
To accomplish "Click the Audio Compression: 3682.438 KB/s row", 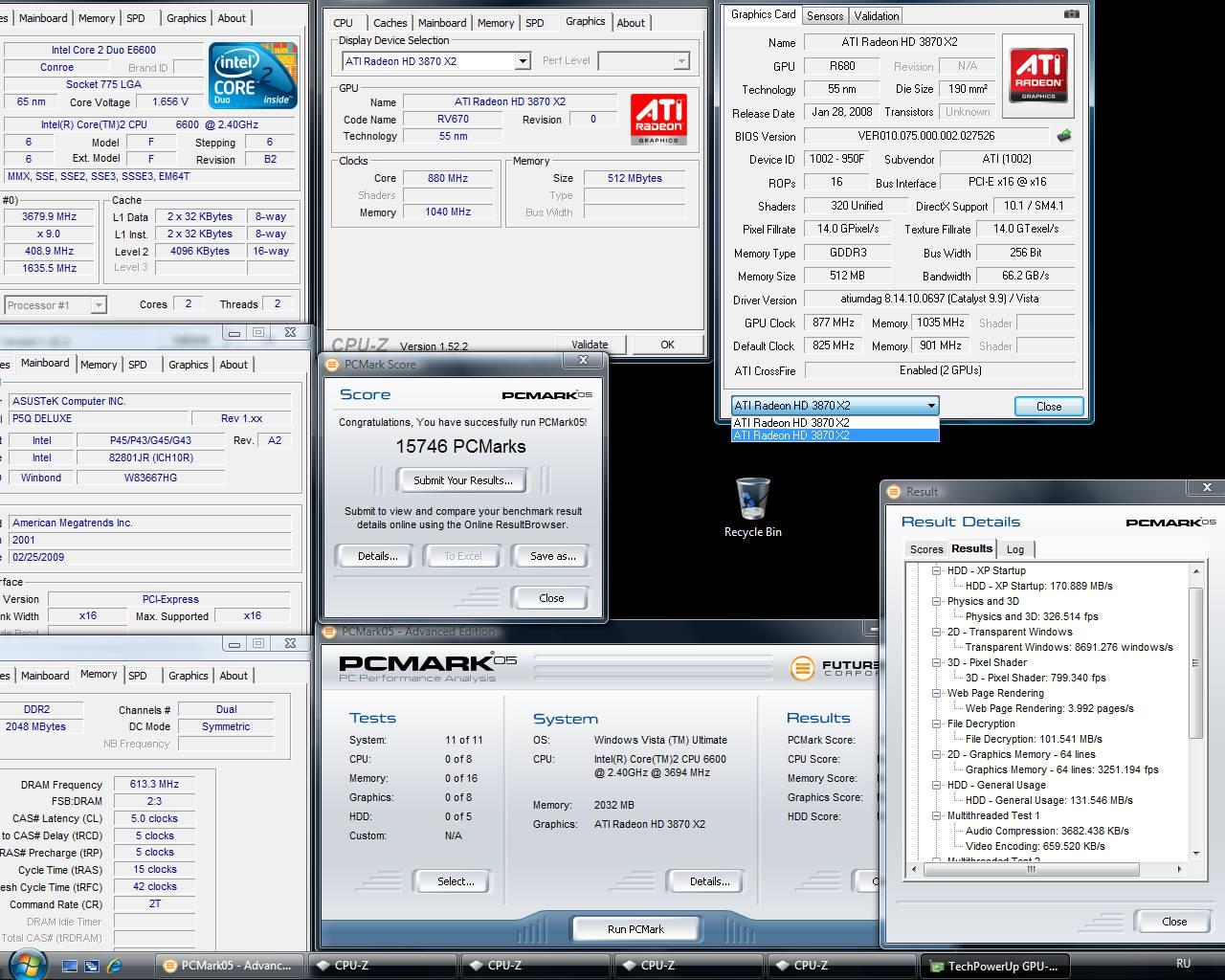I will [1047, 831].
